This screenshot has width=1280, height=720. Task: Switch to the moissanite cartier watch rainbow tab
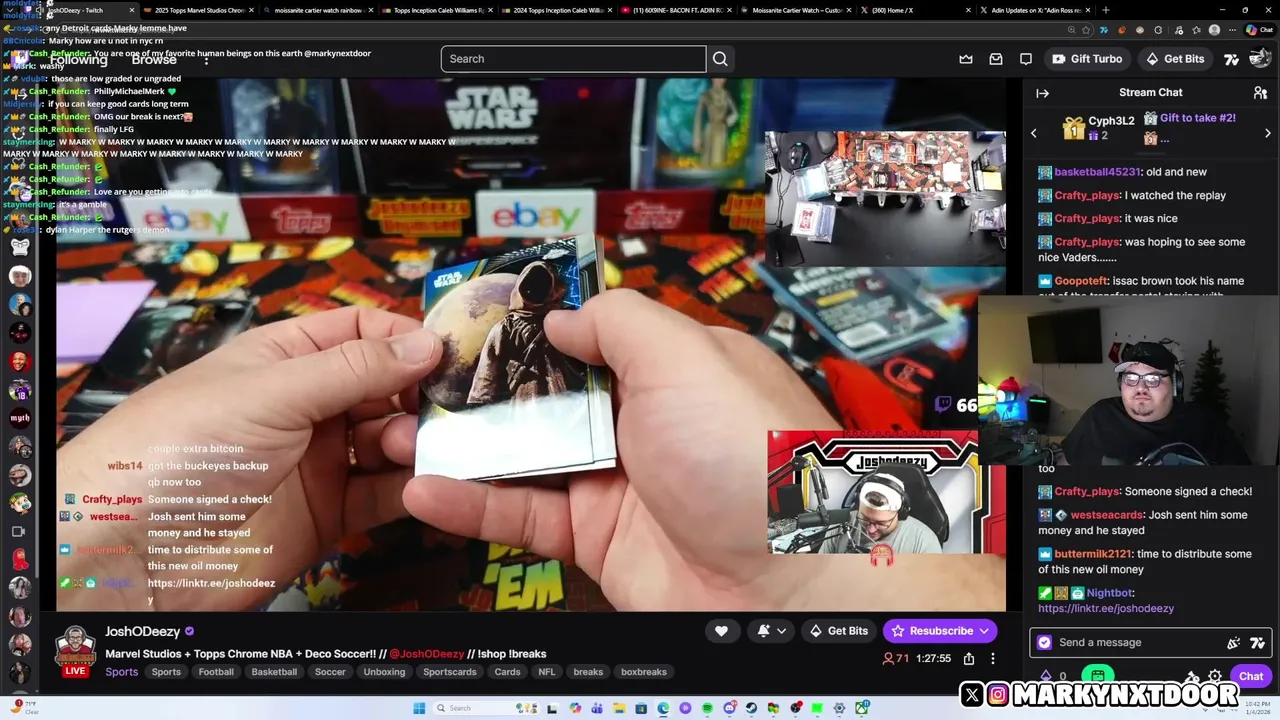pos(316,10)
